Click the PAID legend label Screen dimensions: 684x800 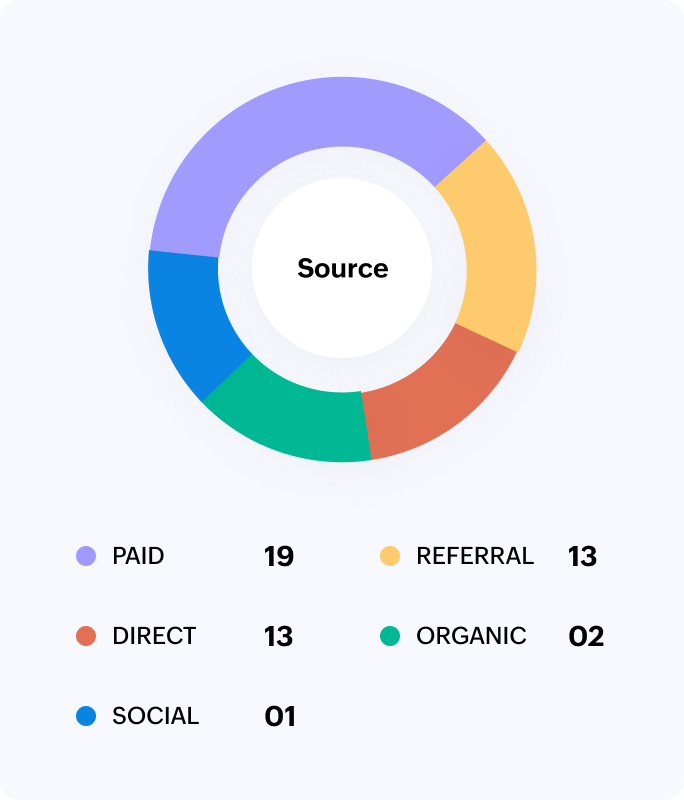pyautogui.click(x=138, y=556)
